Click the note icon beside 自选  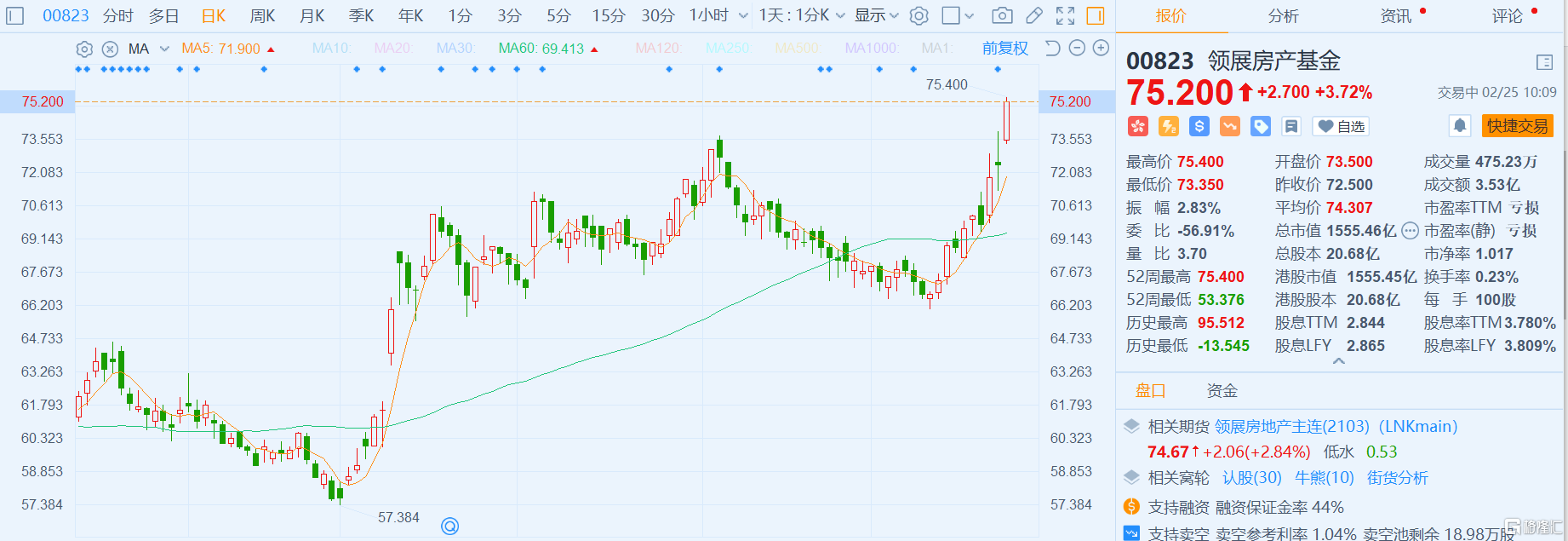pos(1291,127)
